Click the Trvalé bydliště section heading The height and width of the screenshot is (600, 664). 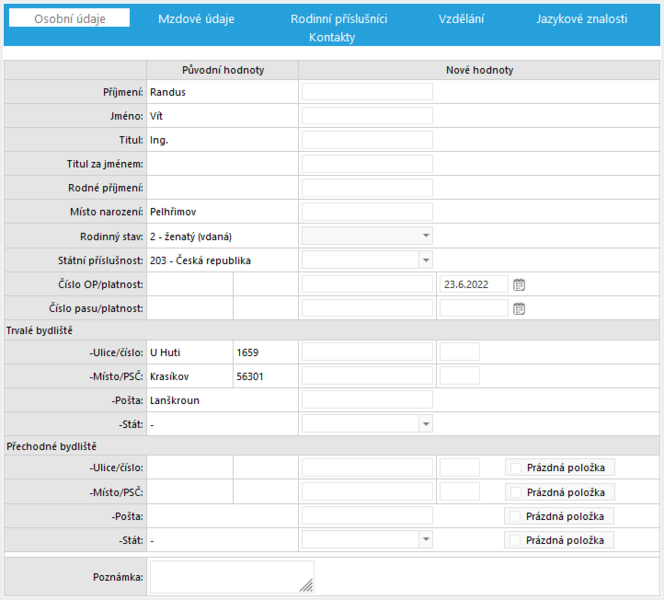click(39, 330)
